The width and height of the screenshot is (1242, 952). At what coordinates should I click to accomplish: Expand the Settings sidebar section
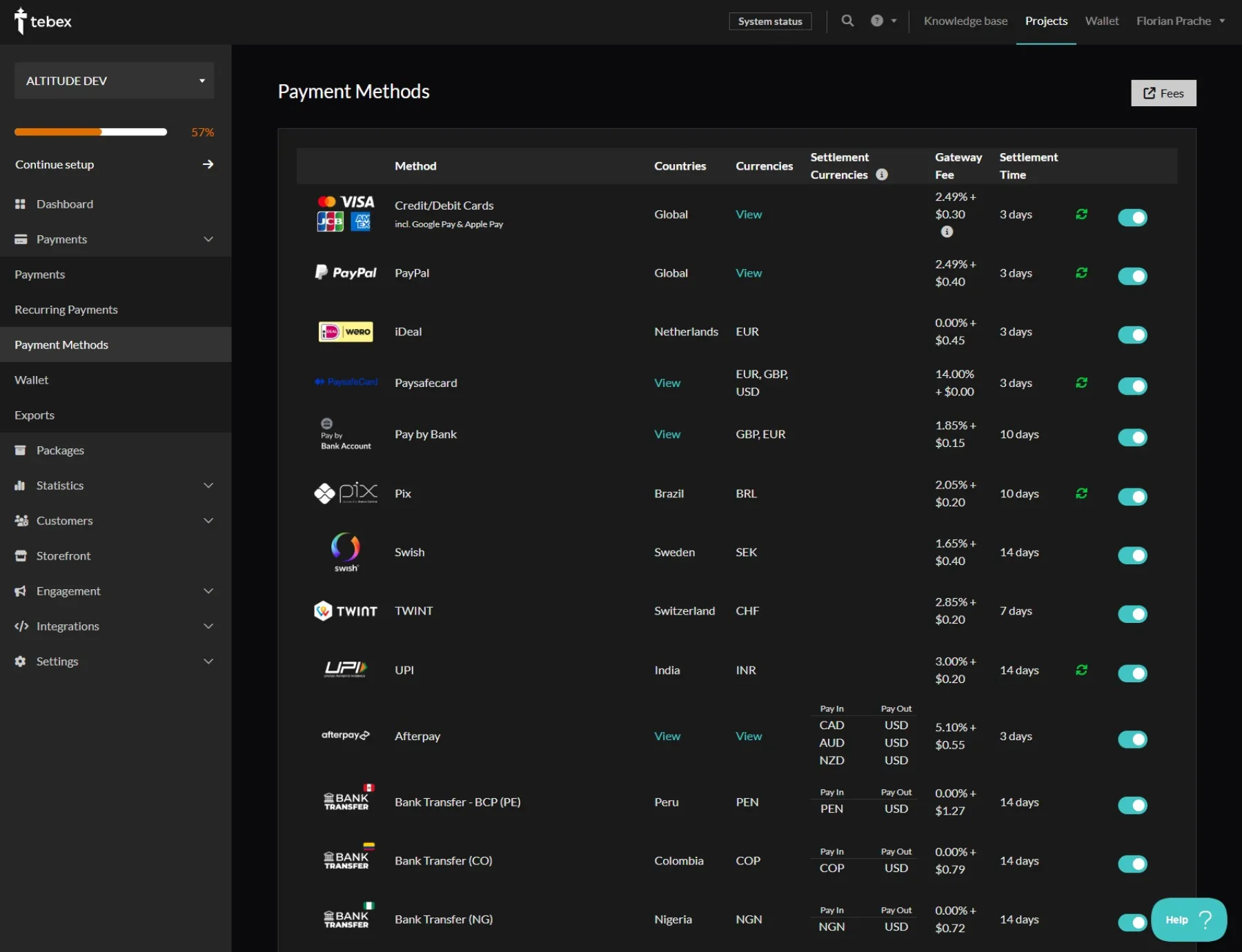pos(115,662)
